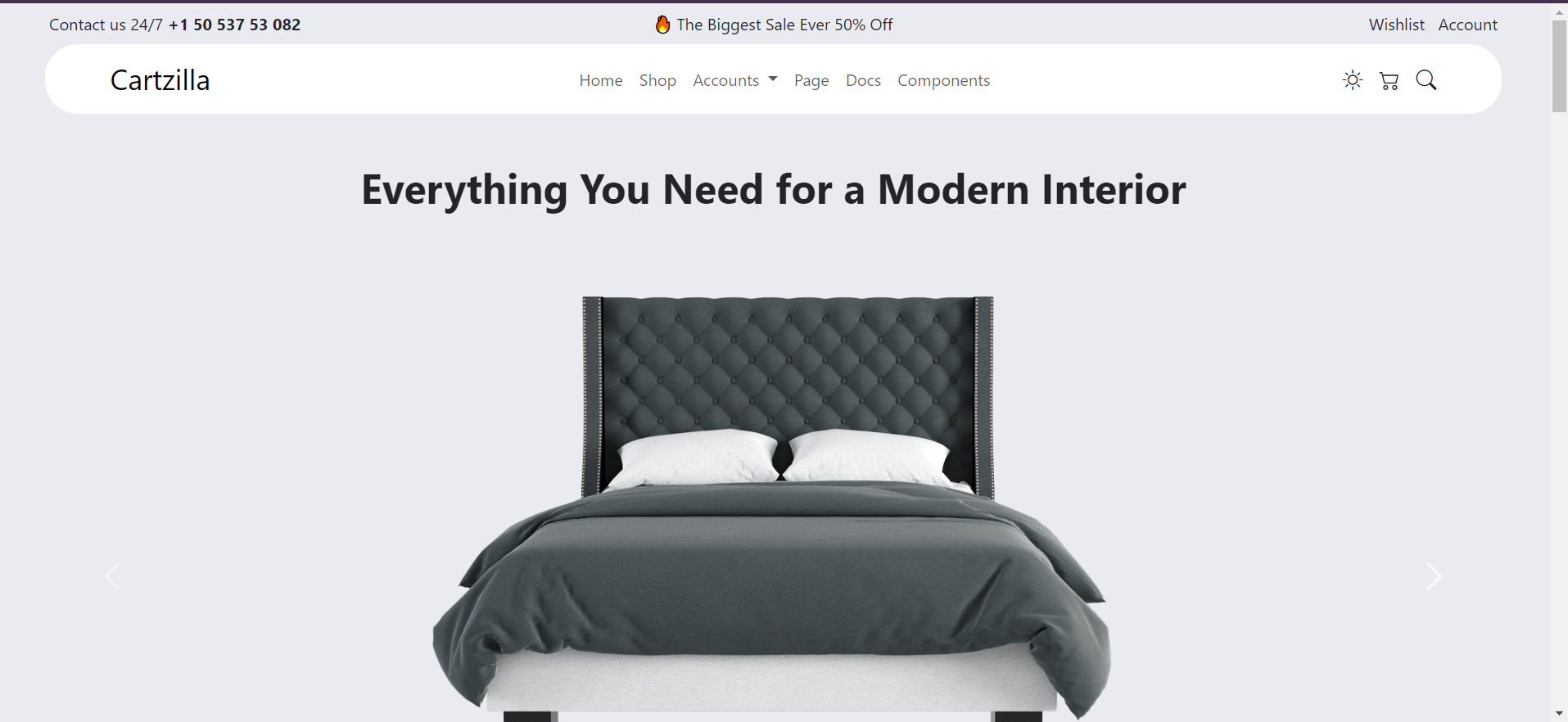
Task: Click the Accounts dropdown caret arrow
Action: [x=773, y=79]
